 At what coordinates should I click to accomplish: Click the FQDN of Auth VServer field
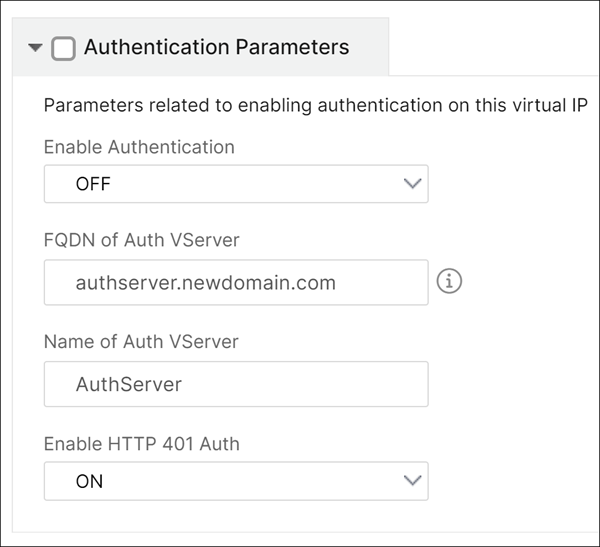pos(236,282)
